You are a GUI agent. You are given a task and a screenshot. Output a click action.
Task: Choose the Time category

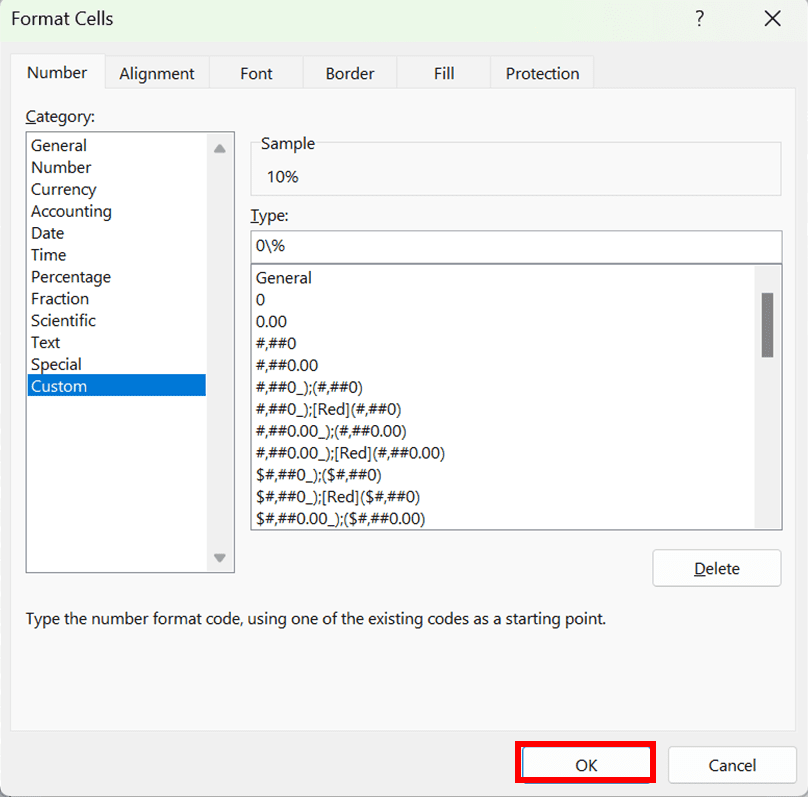tap(116, 255)
